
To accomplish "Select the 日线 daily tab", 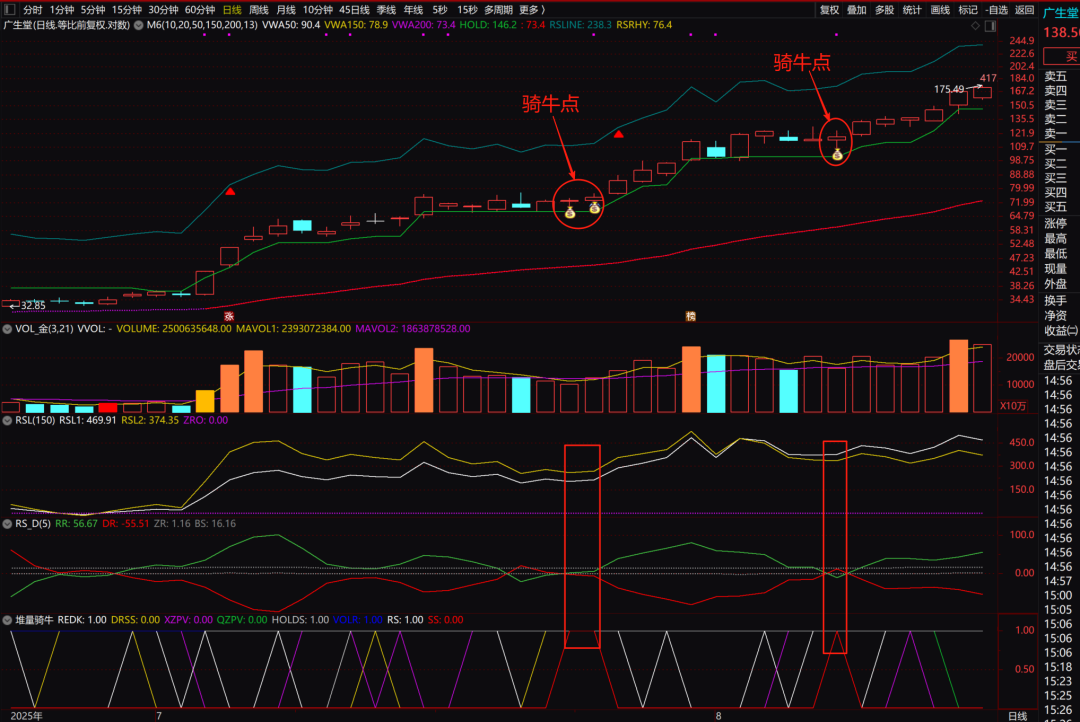I will pos(232,10).
